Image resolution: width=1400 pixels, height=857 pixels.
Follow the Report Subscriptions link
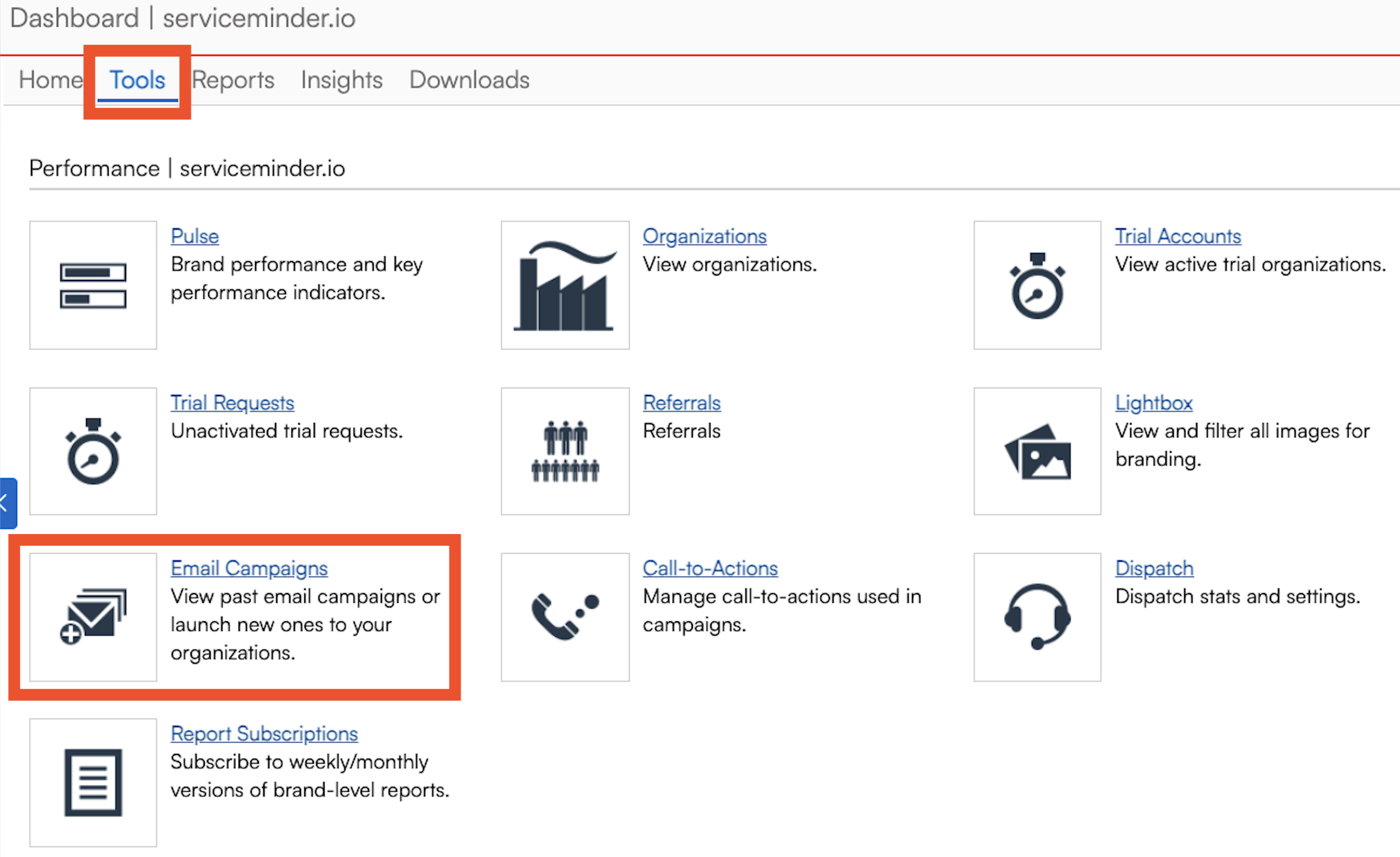[x=264, y=734]
